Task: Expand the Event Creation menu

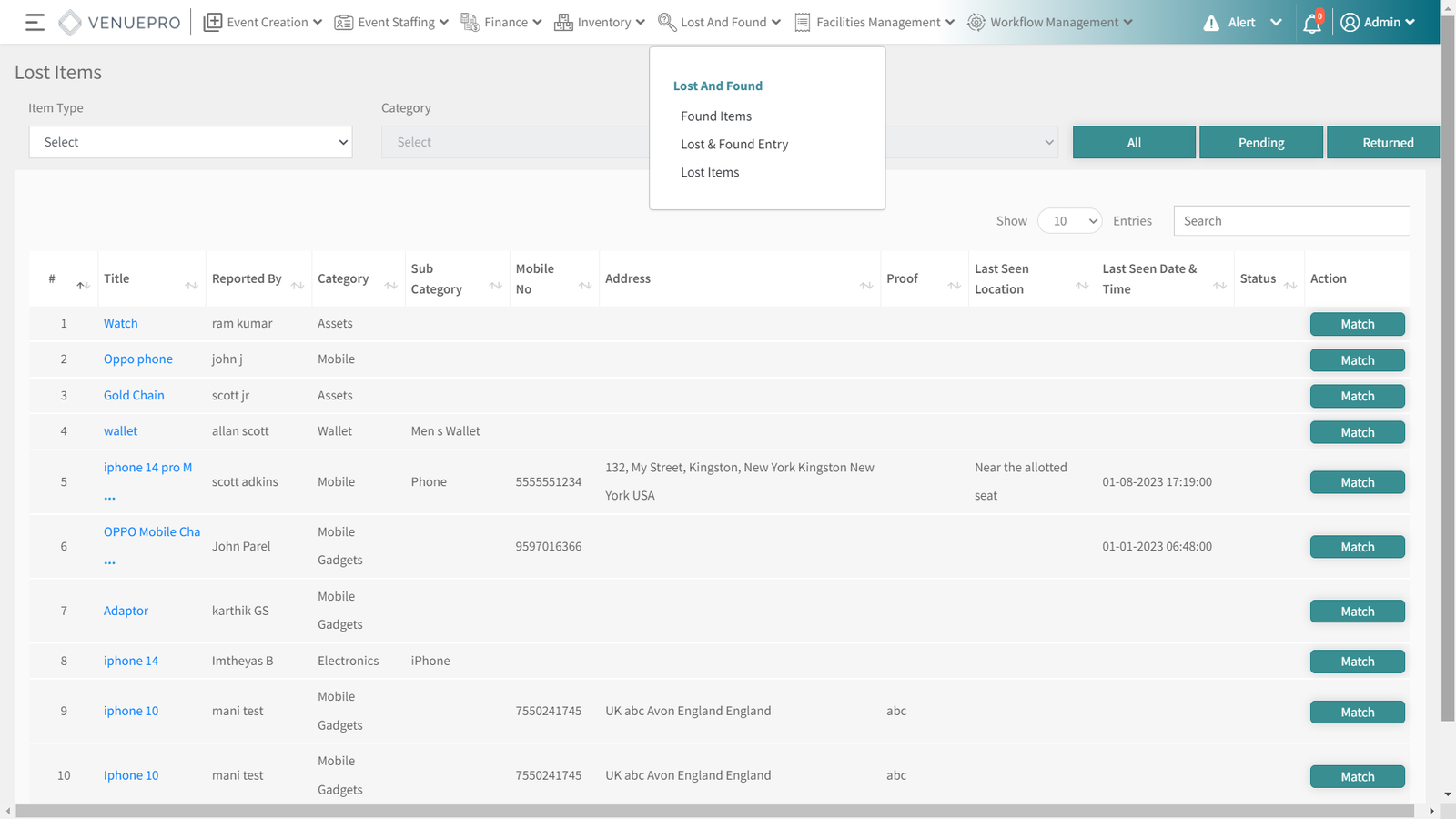Action: (x=262, y=23)
